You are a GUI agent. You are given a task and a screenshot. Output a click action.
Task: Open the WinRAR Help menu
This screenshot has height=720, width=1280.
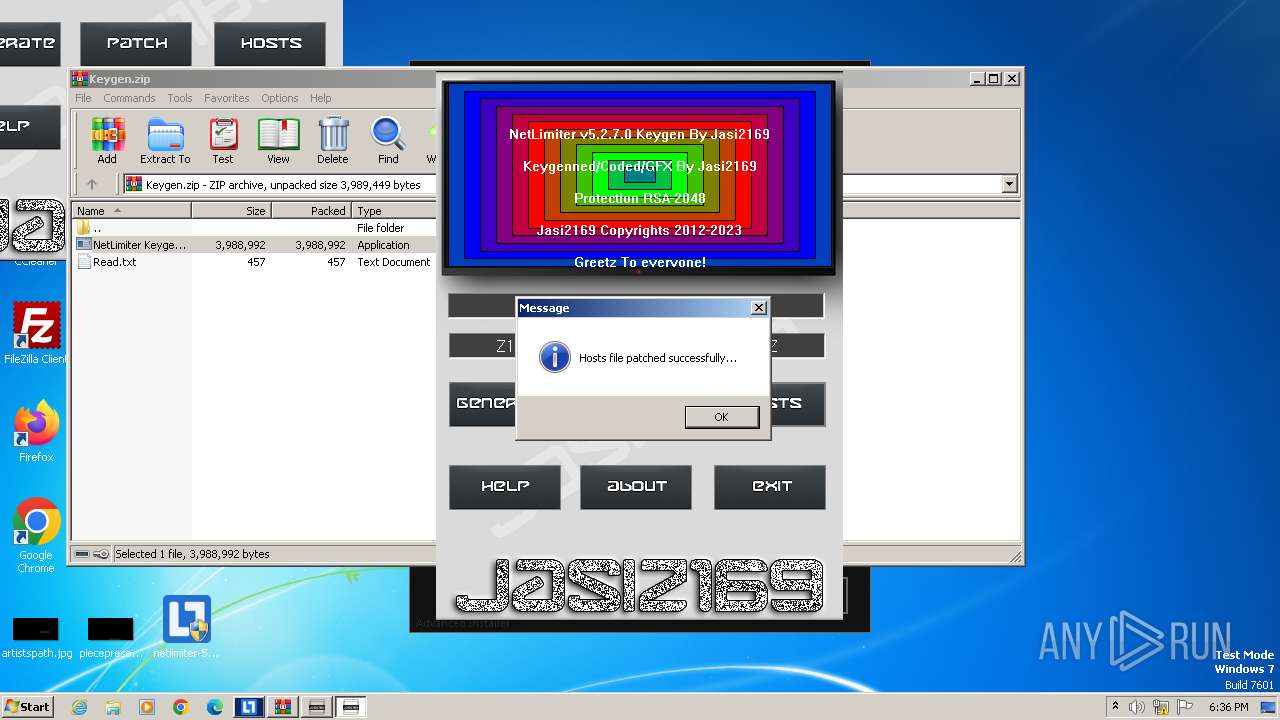tap(320, 98)
